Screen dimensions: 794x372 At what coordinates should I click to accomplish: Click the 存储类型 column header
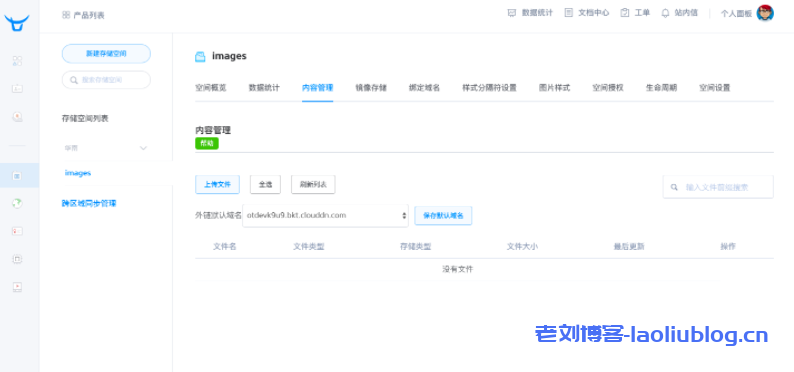click(415, 246)
